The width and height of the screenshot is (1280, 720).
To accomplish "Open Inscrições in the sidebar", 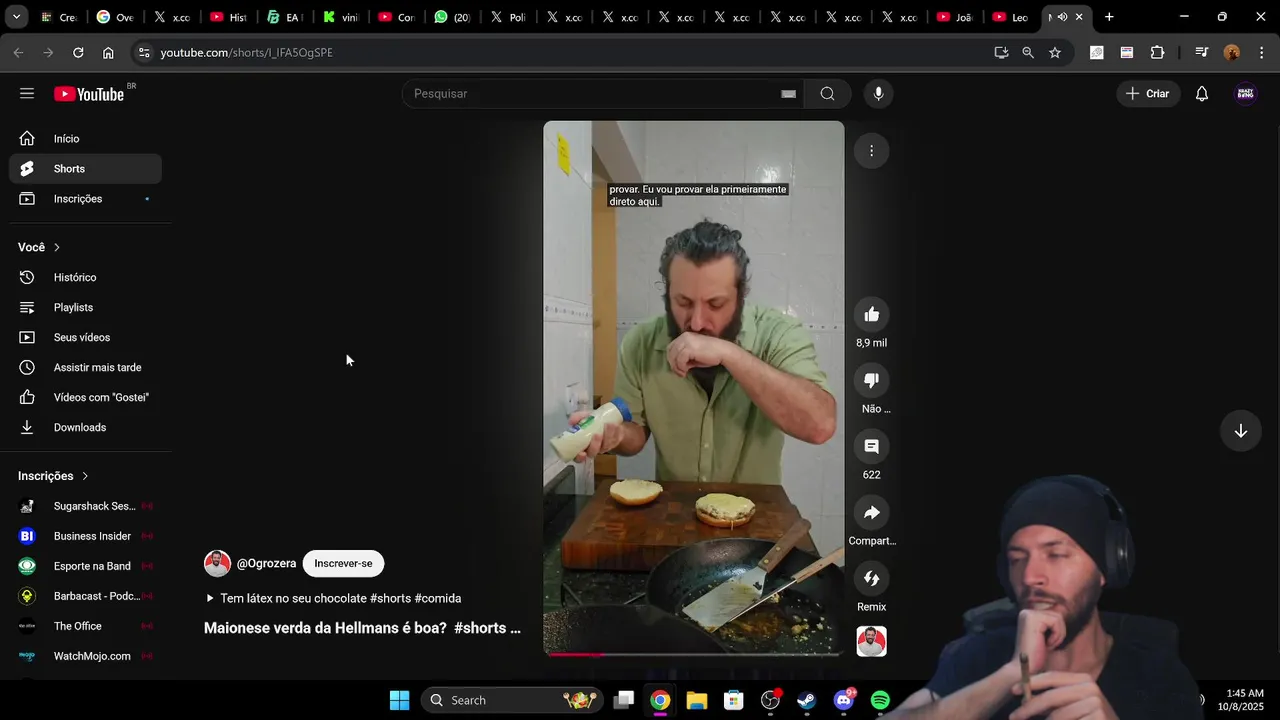I will (x=85, y=199).
